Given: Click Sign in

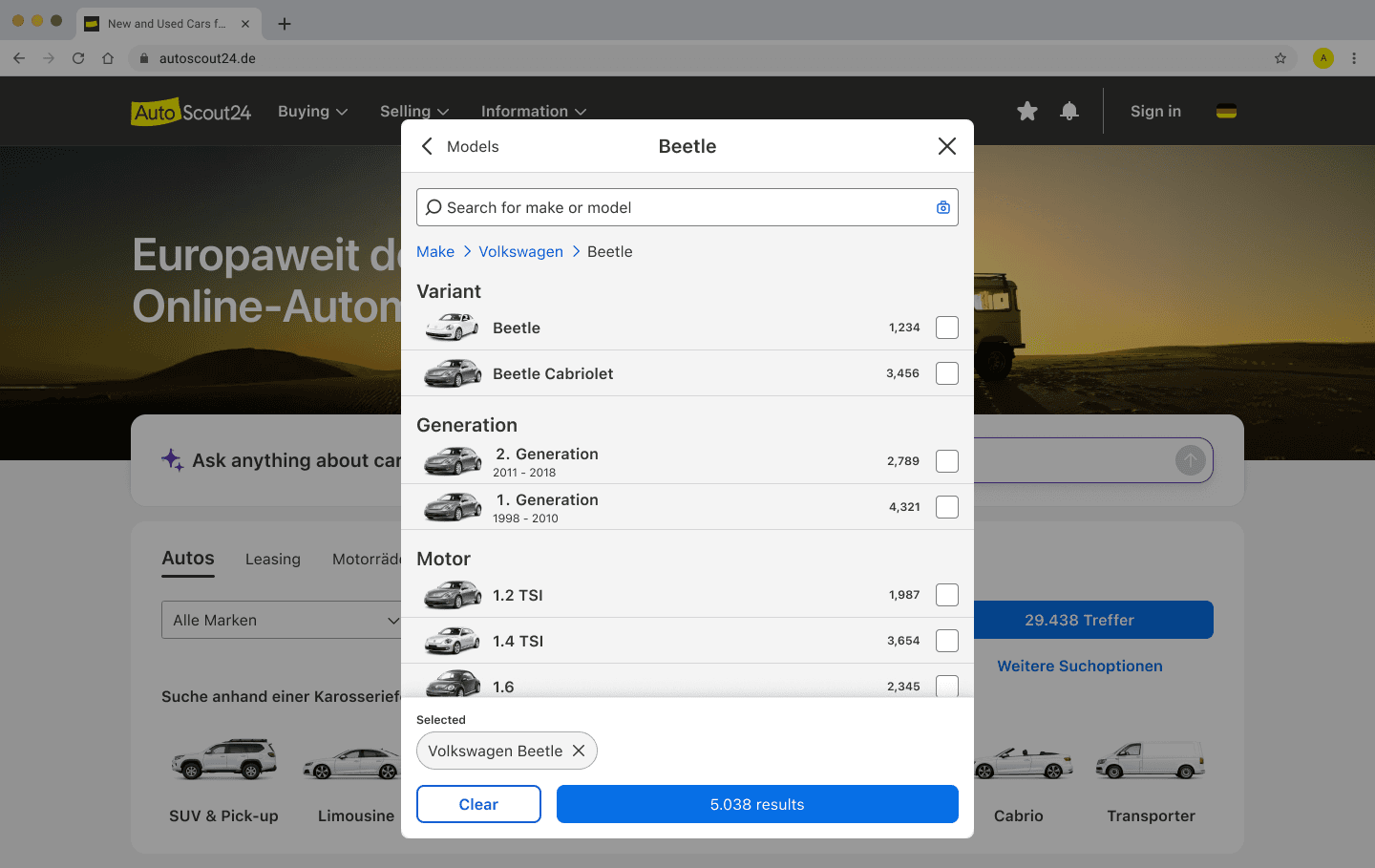Looking at the screenshot, I should point(1155,112).
